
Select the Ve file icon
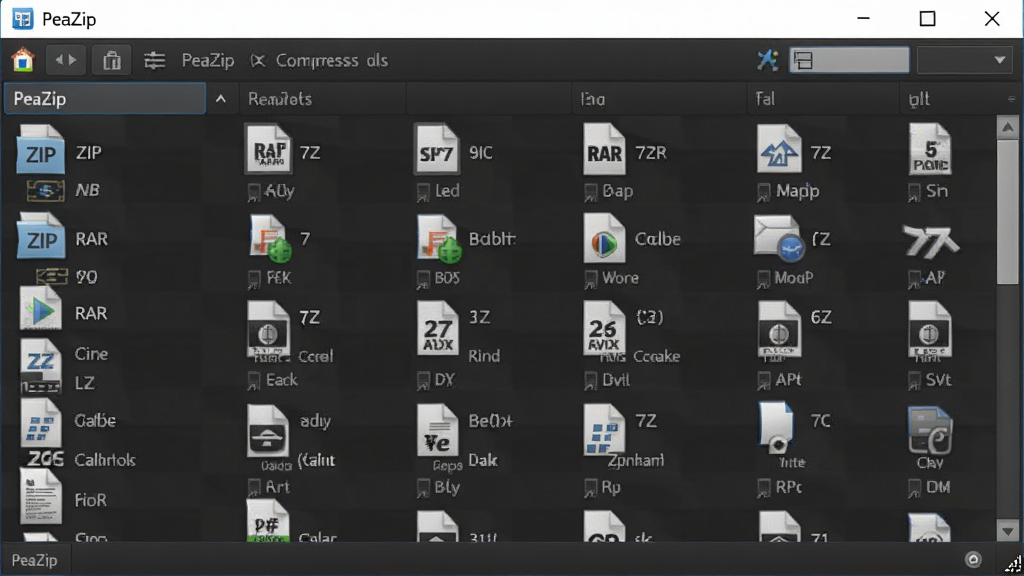pyautogui.click(x=437, y=431)
